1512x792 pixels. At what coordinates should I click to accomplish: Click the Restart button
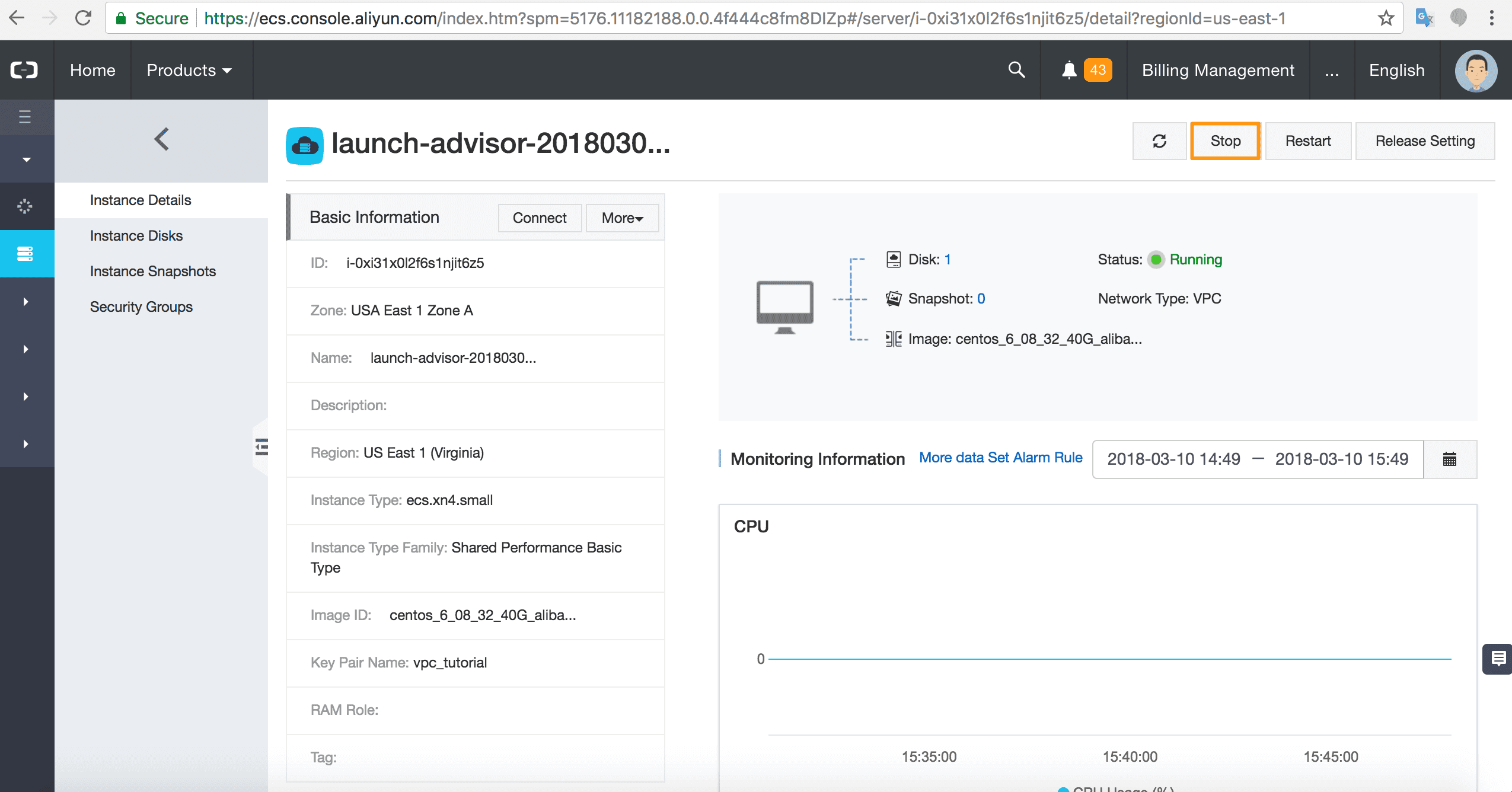click(x=1308, y=141)
